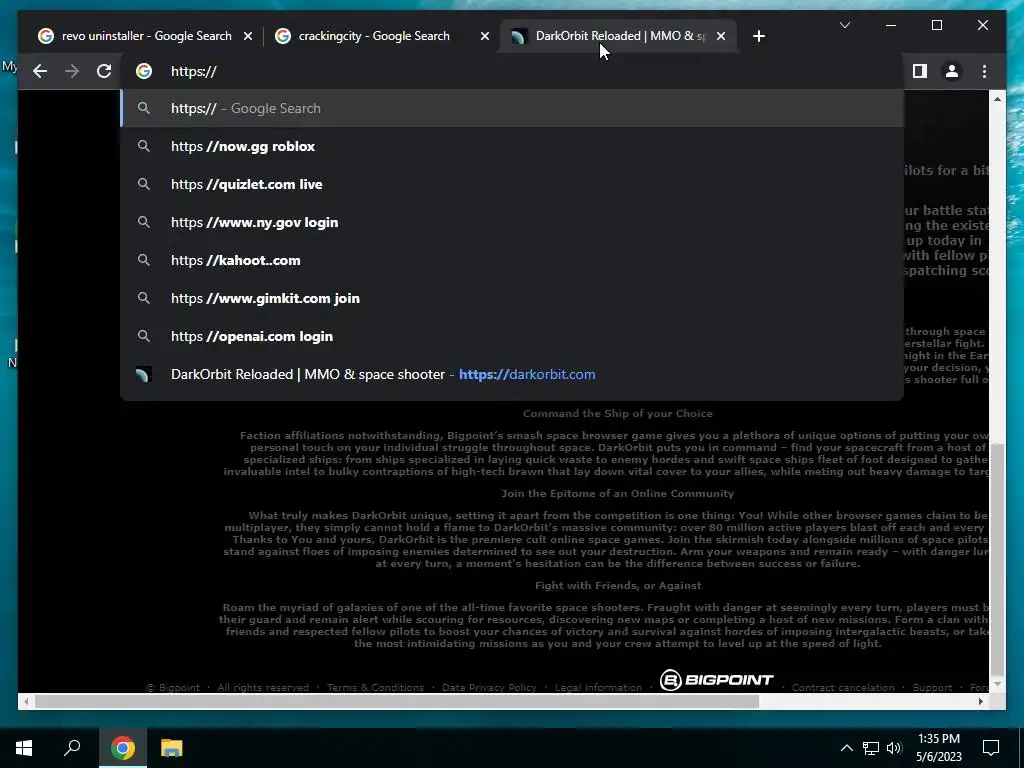Click Chrome icon in the taskbar
Viewport: 1024px width, 768px height.
(122, 748)
